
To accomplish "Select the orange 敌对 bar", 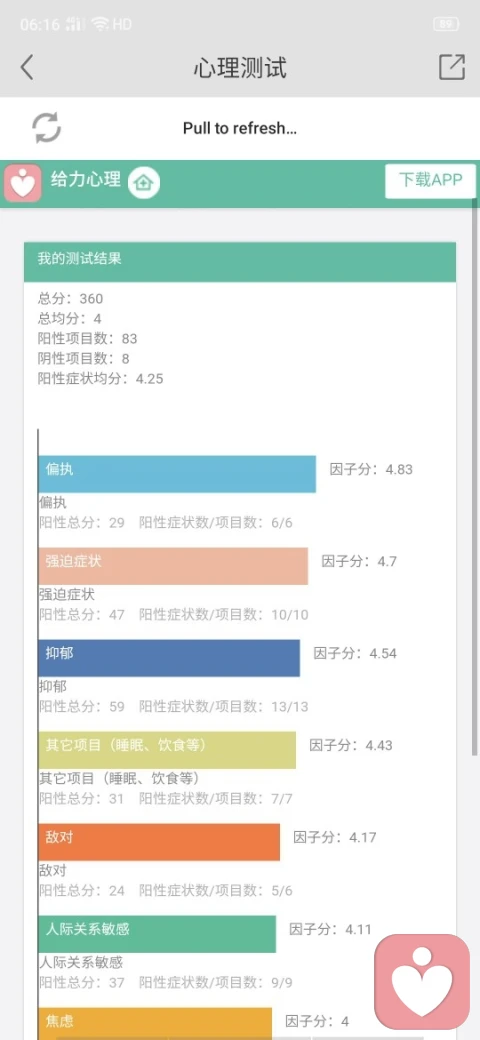I will (x=159, y=842).
